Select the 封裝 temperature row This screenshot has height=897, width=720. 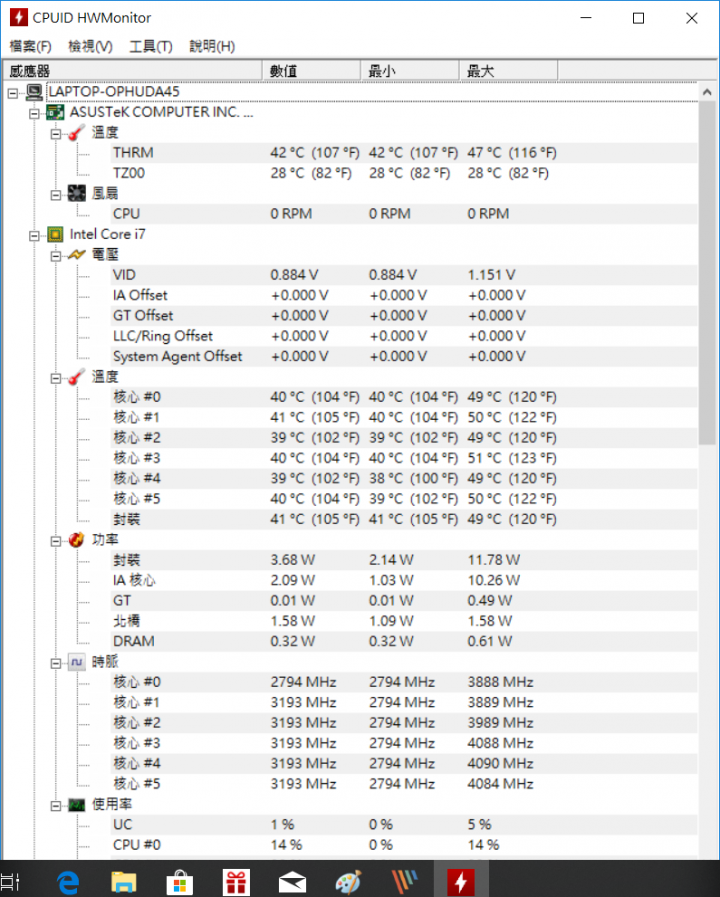(x=404, y=519)
